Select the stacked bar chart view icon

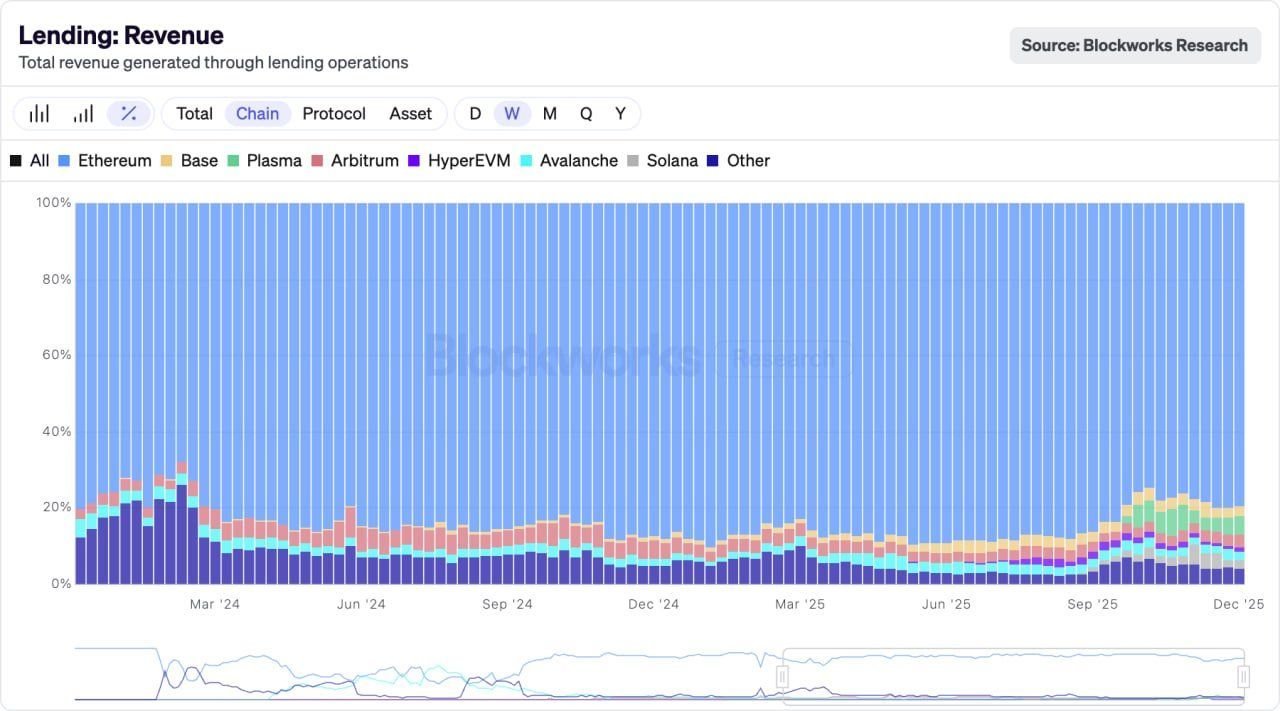click(84, 113)
